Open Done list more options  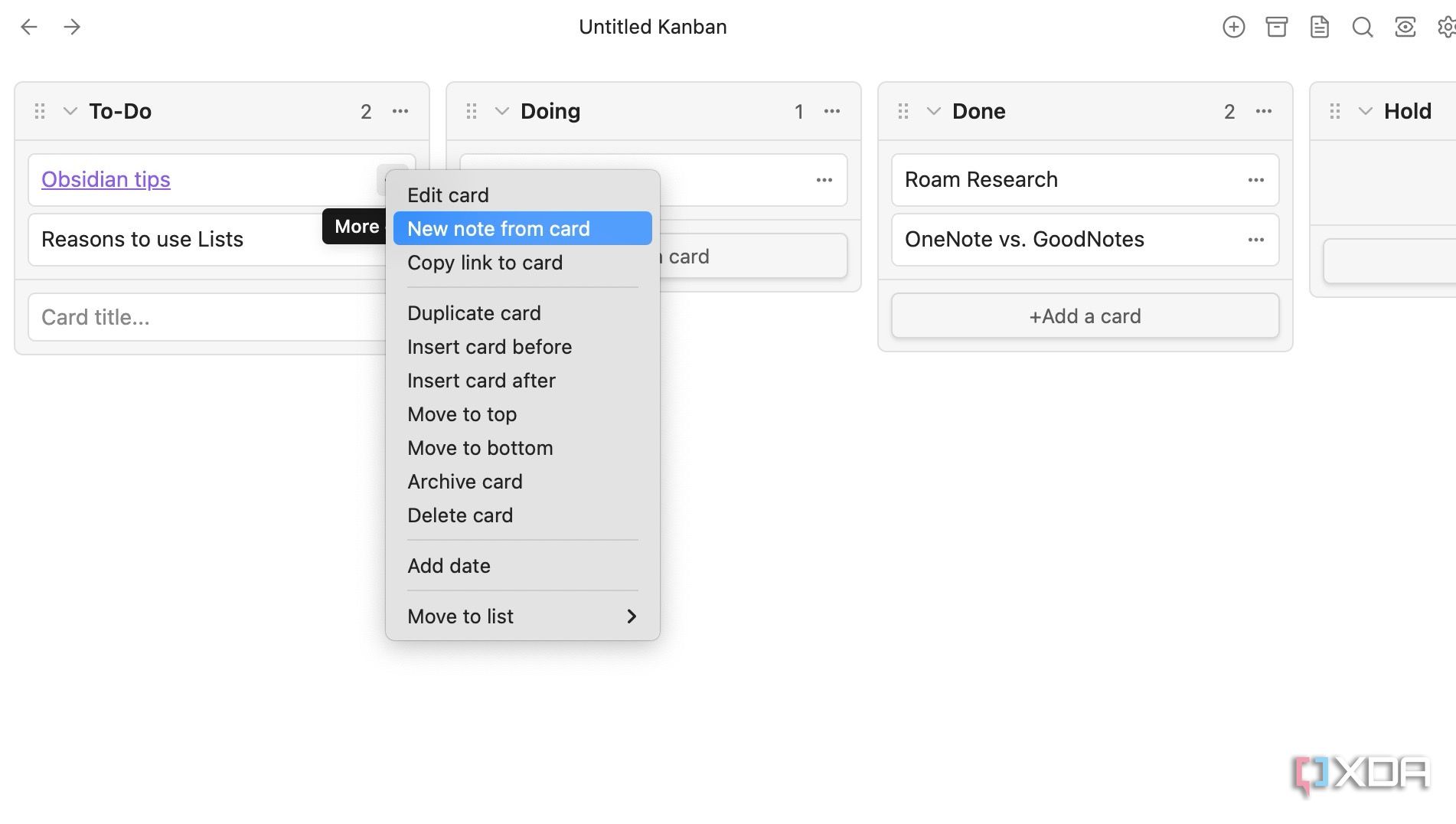point(1264,111)
